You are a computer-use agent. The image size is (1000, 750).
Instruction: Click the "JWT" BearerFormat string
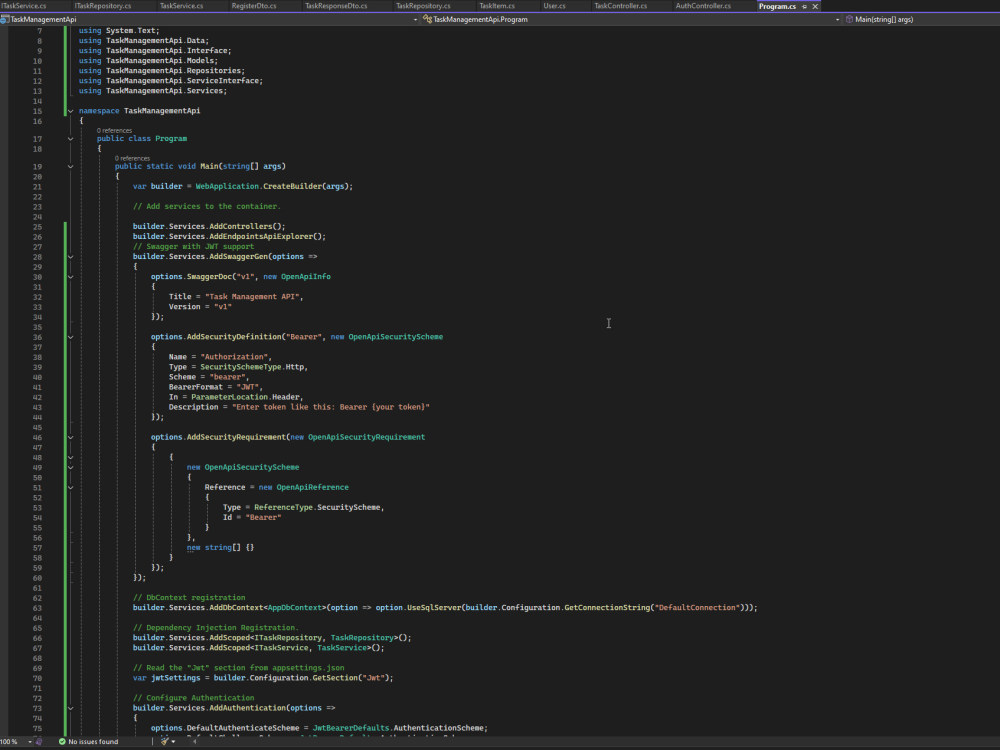[247, 387]
